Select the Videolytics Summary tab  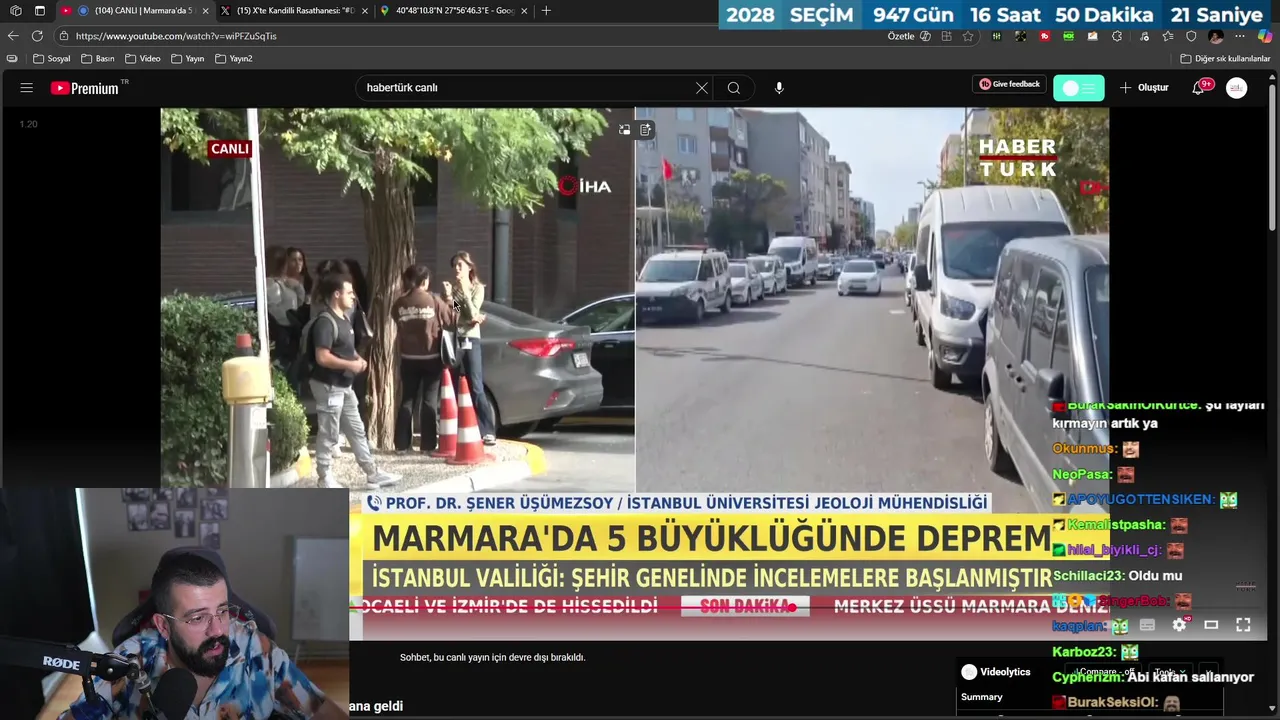coord(981,697)
